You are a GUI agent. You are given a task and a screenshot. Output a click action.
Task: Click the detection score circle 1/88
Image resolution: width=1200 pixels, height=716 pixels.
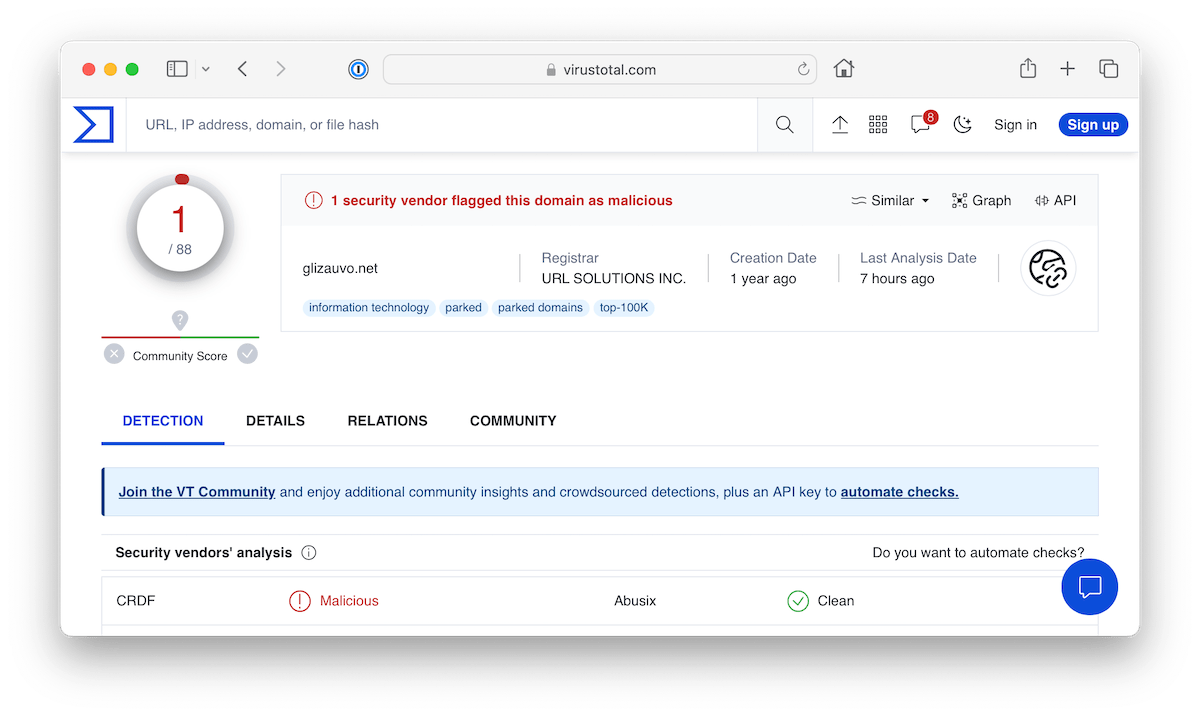coord(180,230)
